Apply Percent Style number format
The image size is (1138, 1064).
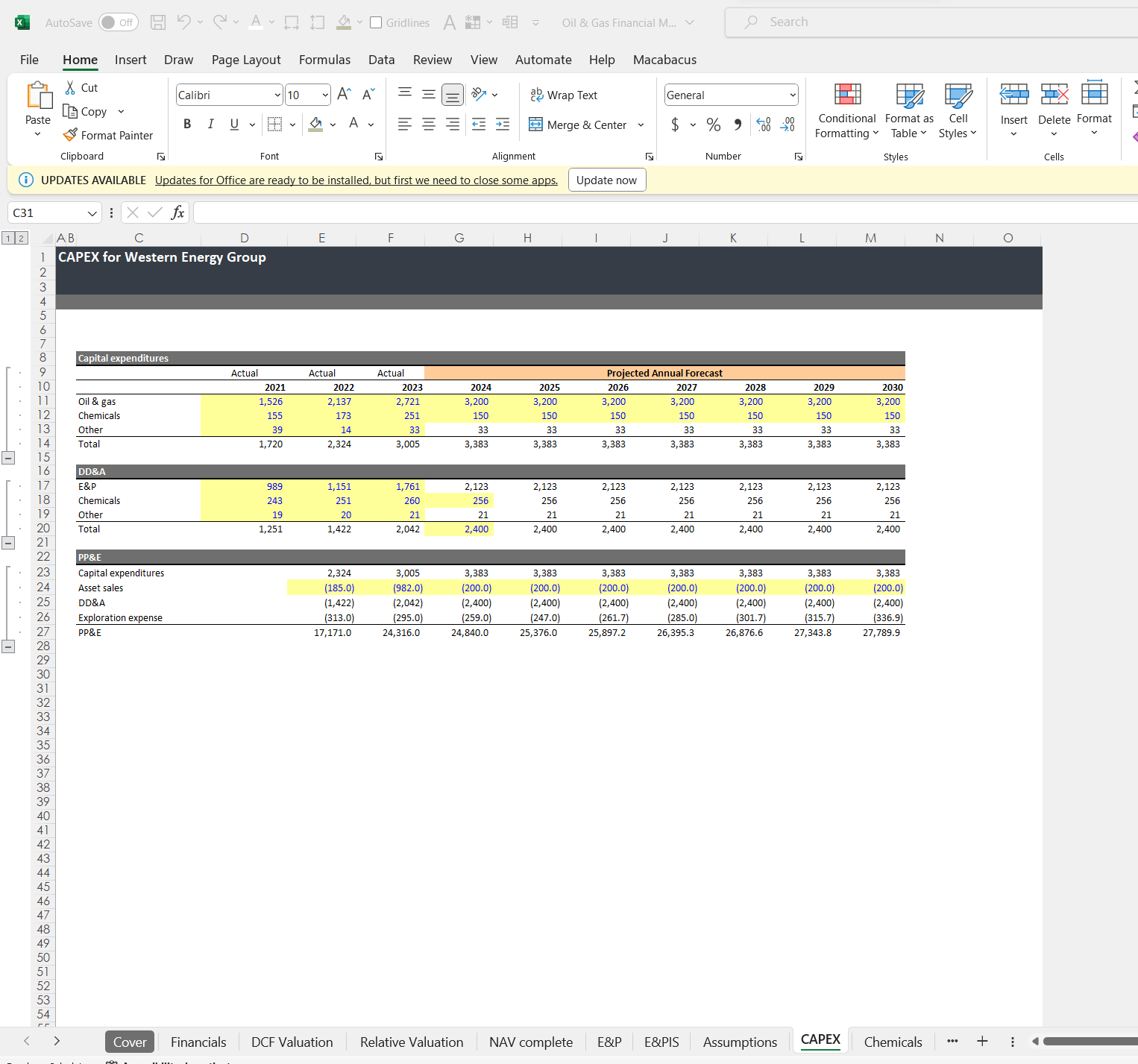(x=713, y=125)
